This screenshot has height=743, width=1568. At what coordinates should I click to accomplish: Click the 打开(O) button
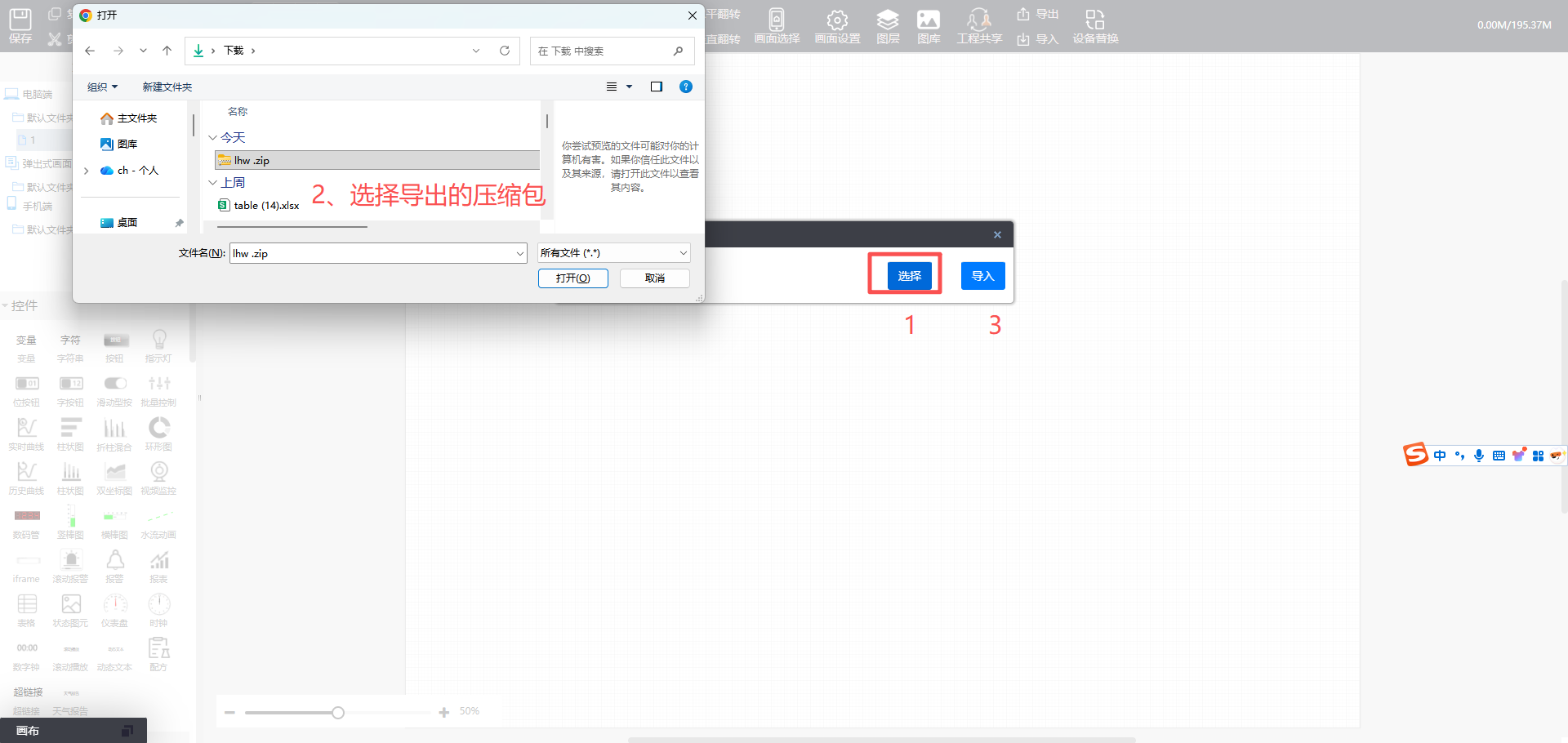[573, 278]
